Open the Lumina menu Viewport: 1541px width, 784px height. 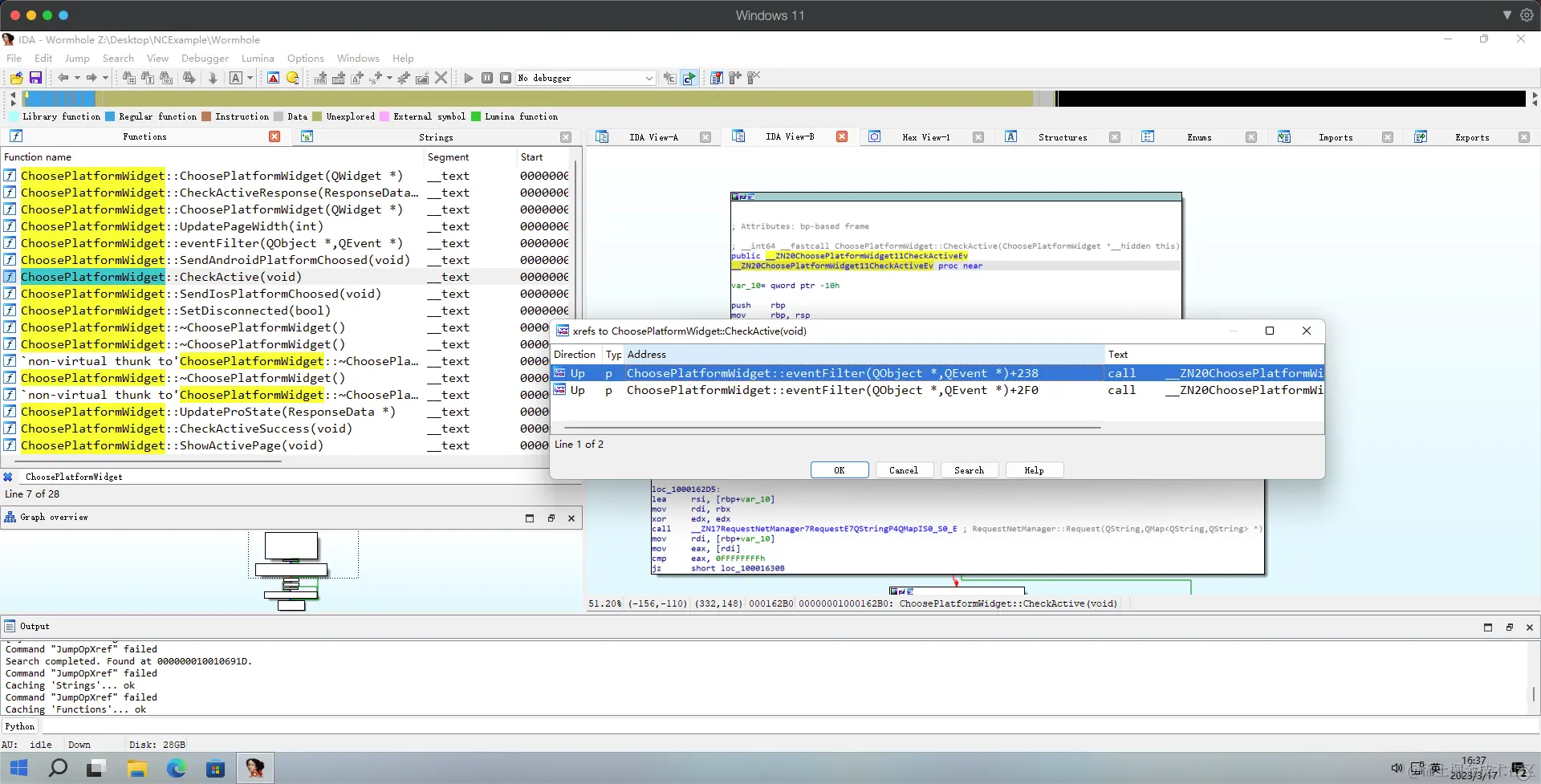pyautogui.click(x=258, y=59)
